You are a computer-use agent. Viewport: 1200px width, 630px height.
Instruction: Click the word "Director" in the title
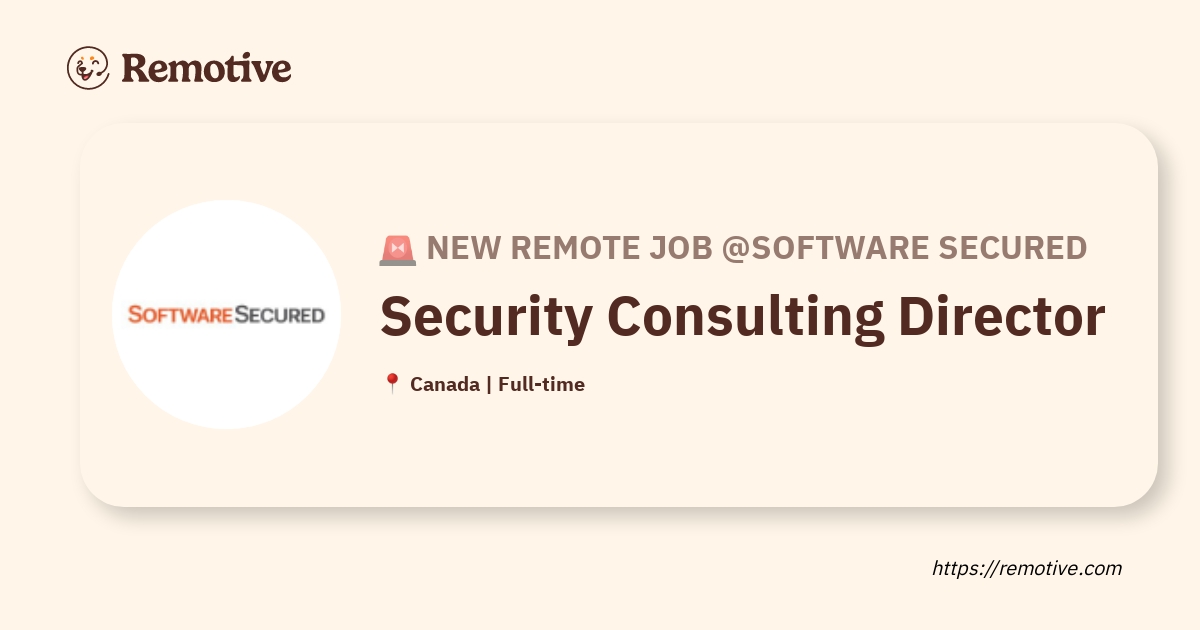(x=1001, y=317)
